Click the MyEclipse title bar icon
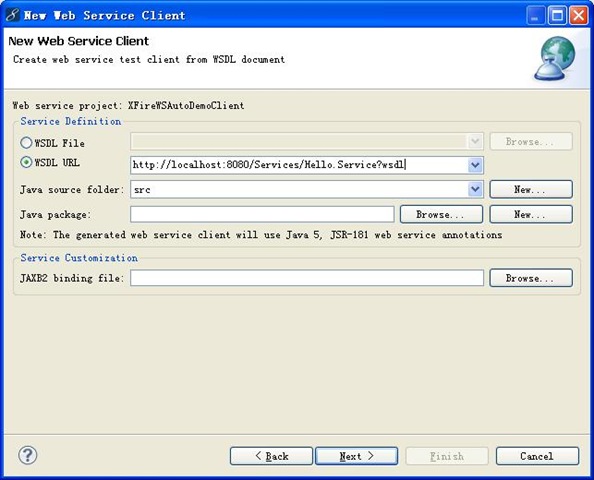The height and width of the screenshot is (480, 594). (13, 15)
